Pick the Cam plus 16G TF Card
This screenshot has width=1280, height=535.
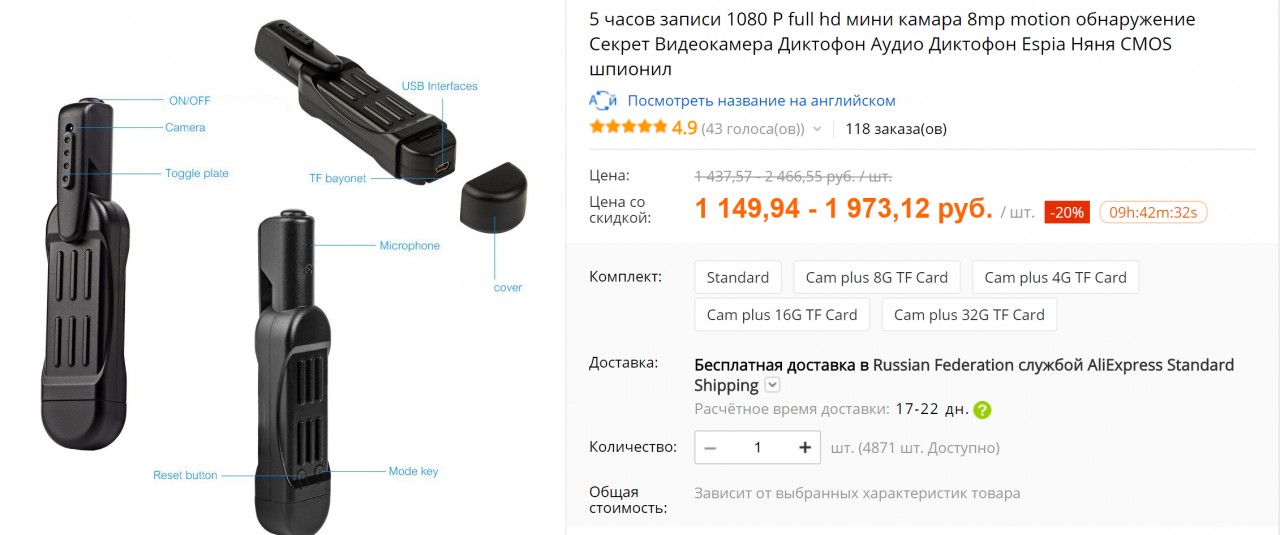tap(782, 314)
